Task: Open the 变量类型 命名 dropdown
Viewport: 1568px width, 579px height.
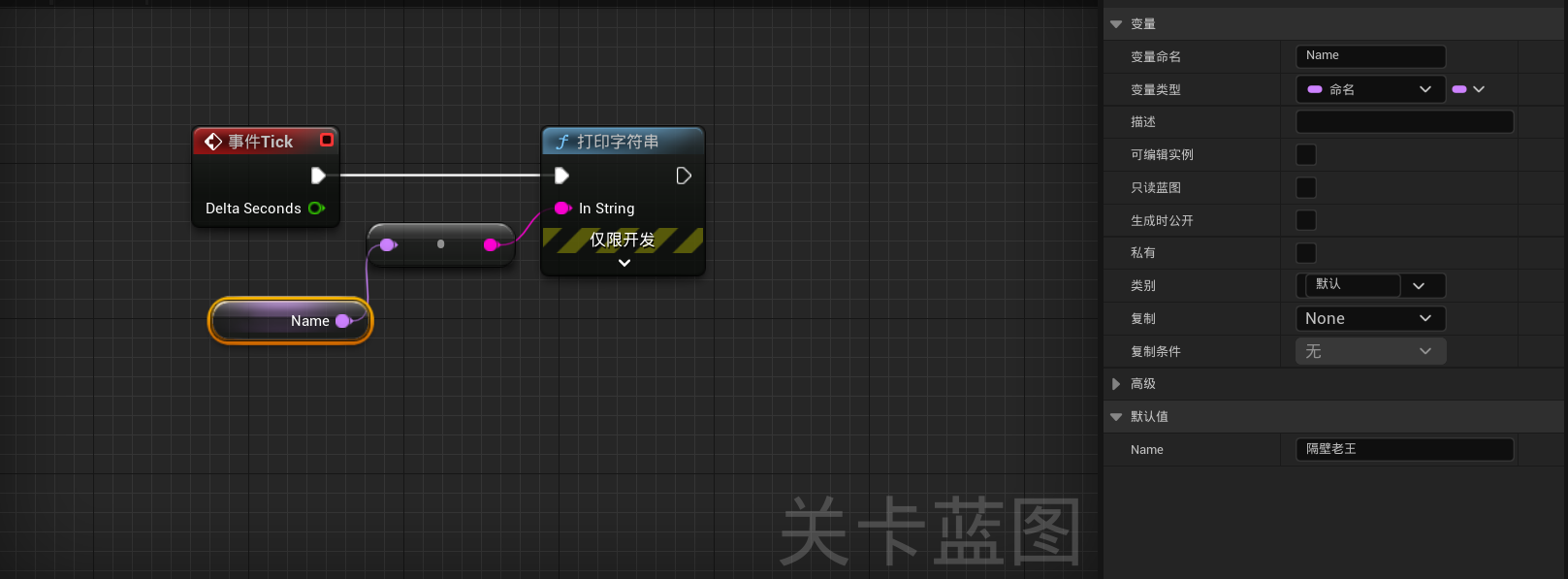Action: pyautogui.click(x=1370, y=89)
